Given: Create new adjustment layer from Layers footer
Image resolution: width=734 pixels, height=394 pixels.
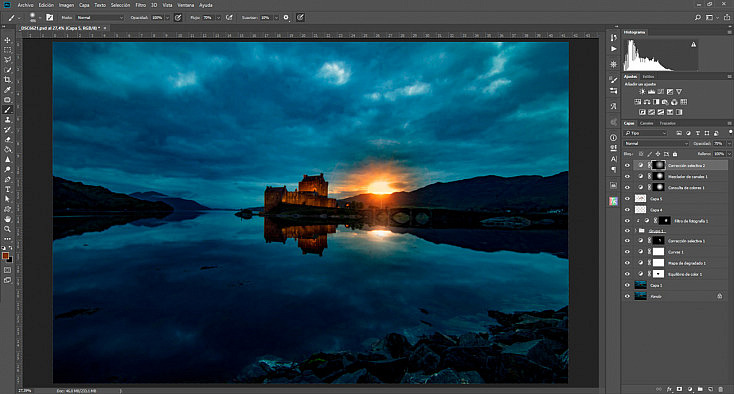Looking at the screenshot, I should coord(690,389).
